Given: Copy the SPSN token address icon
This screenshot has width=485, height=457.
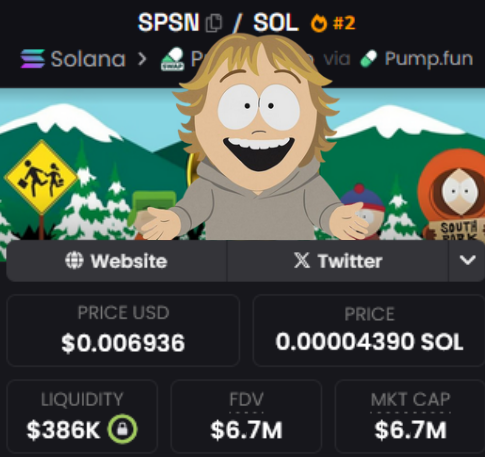Looking at the screenshot, I should click(214, 23).
